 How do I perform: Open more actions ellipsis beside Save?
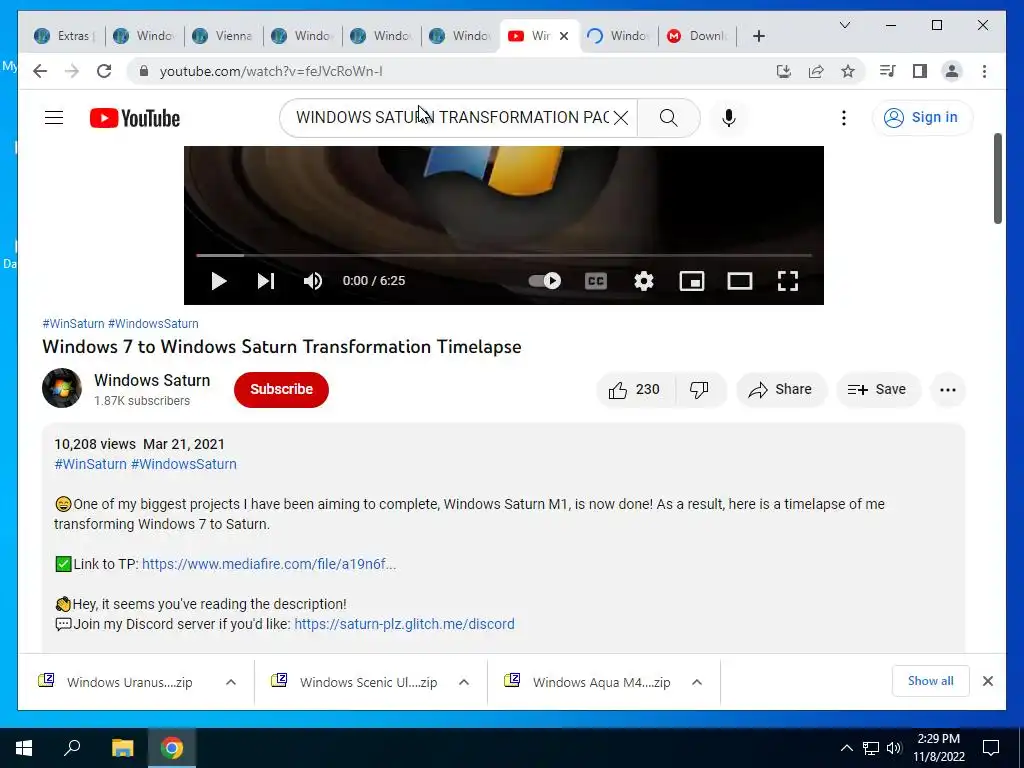click(x=948, y=390)
